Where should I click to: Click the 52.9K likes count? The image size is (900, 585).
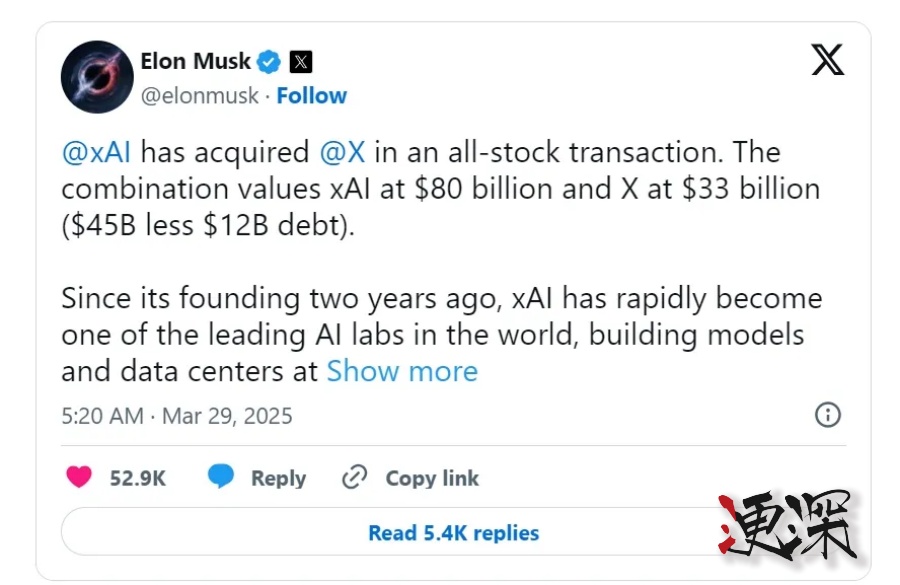(138, 478)
